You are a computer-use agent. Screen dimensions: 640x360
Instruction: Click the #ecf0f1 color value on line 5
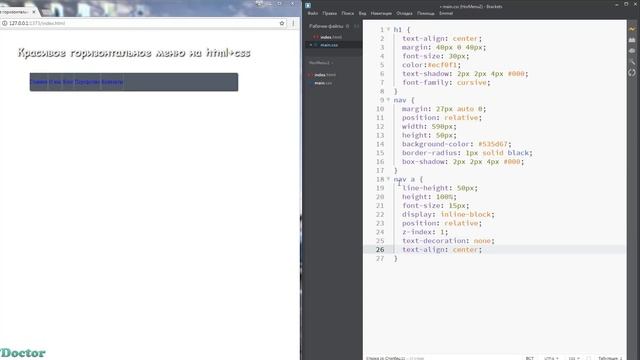click(442, 65)
